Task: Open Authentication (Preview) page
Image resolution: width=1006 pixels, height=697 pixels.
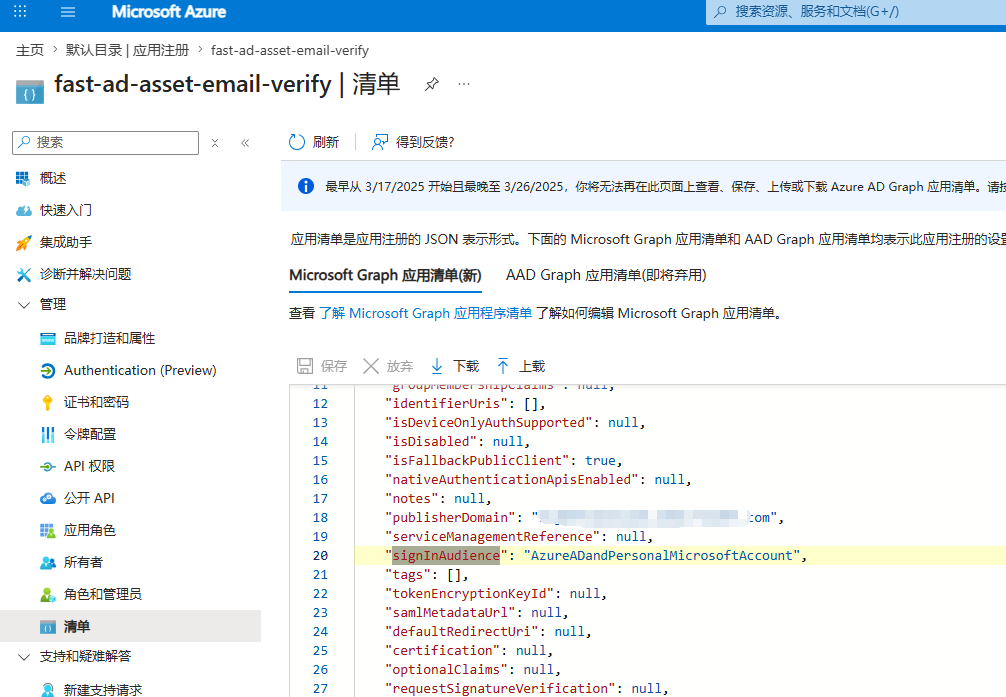Action: pos(140,370)
